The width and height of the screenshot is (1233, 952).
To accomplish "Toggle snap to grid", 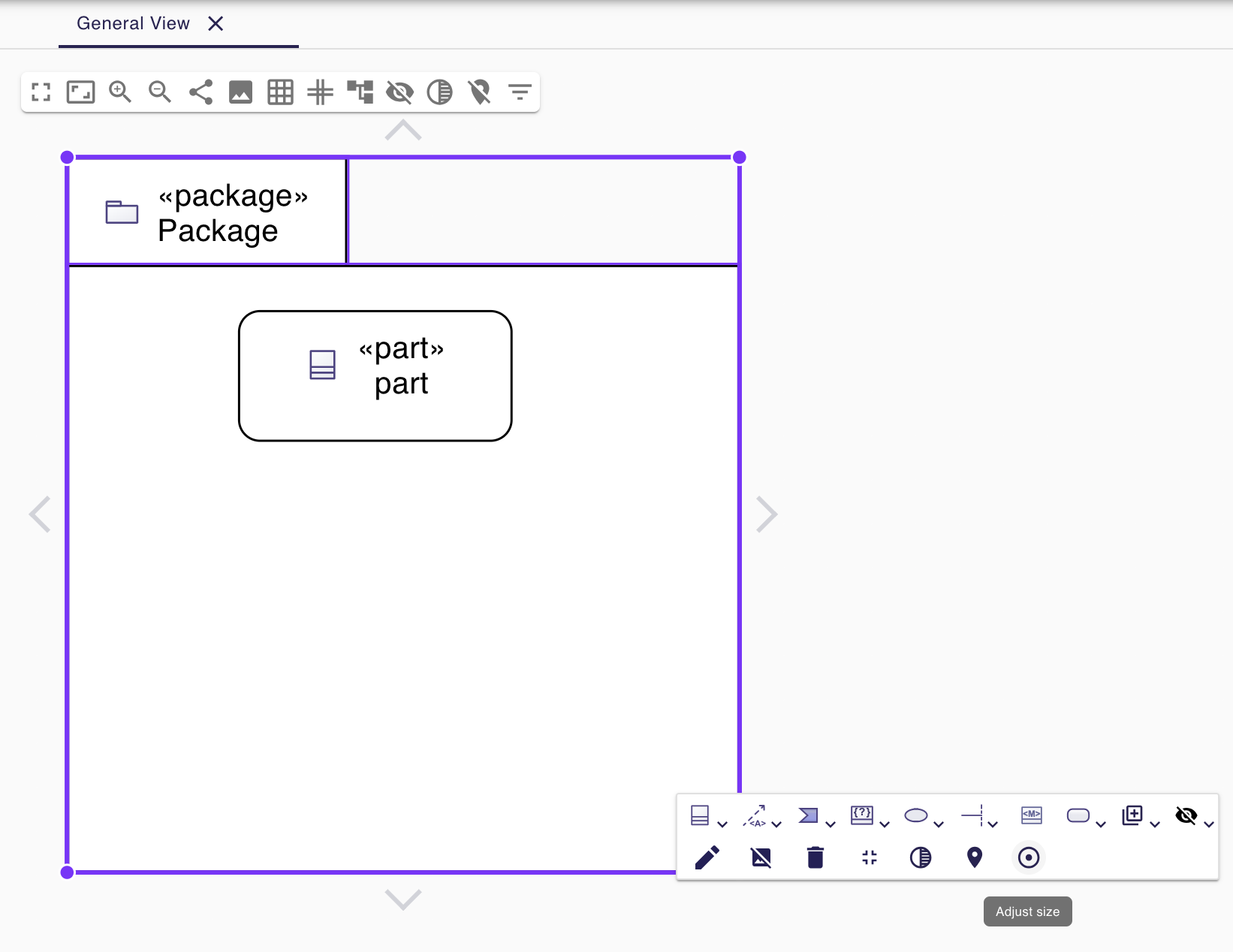I will click(x=321, y=92).
